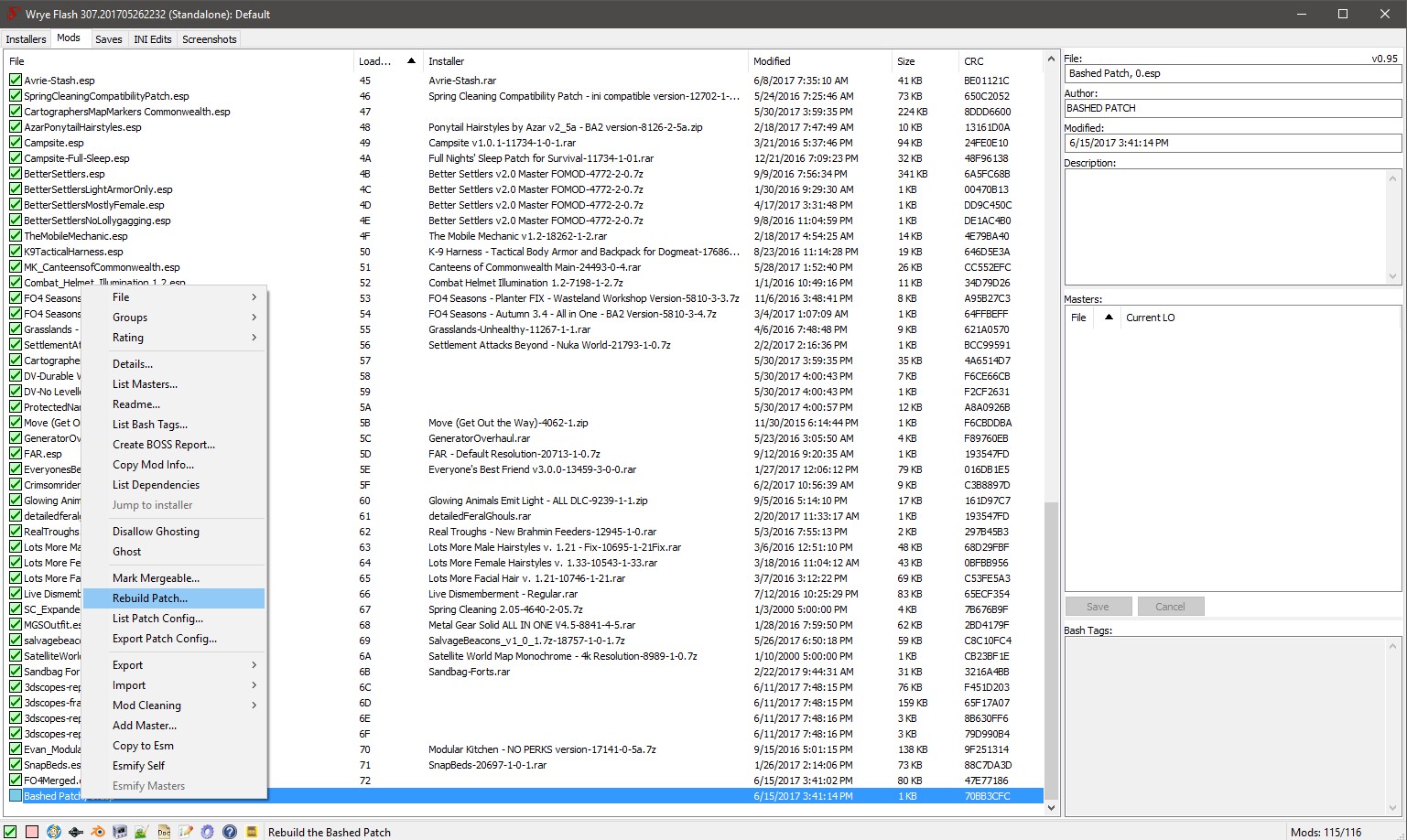Select List Patch Config...

pos(174,619)
